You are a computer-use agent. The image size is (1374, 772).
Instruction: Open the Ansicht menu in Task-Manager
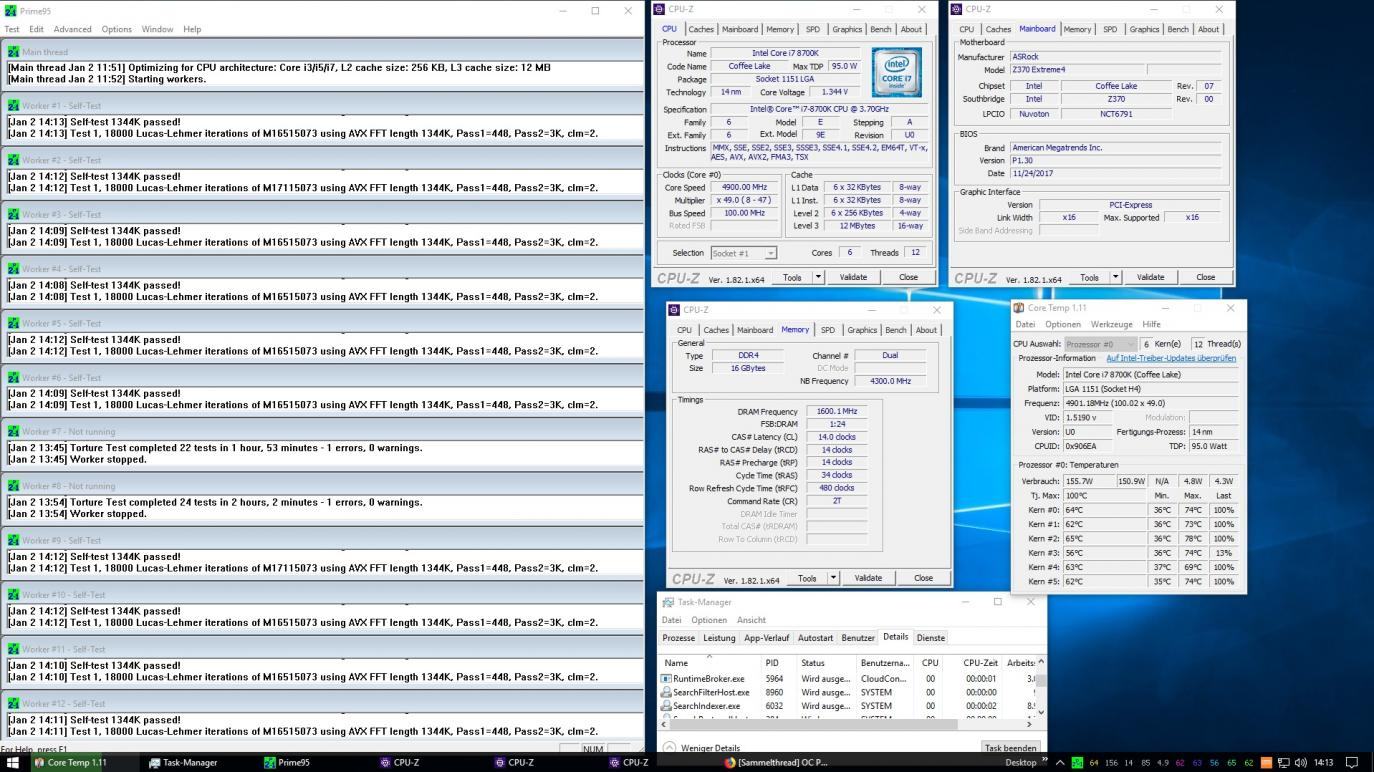pyautogui.click(x=751, y=620)
